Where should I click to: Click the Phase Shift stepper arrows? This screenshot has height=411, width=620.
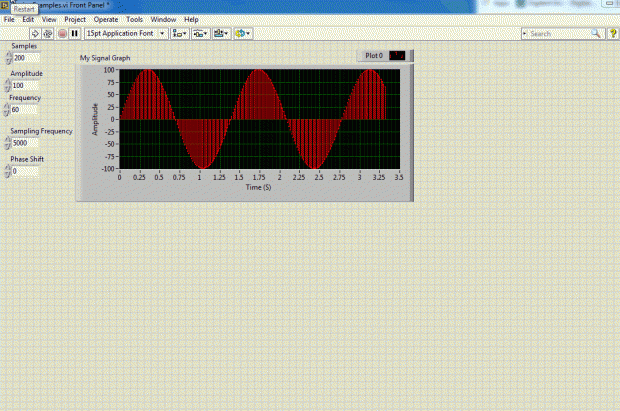tap(8, 171)
